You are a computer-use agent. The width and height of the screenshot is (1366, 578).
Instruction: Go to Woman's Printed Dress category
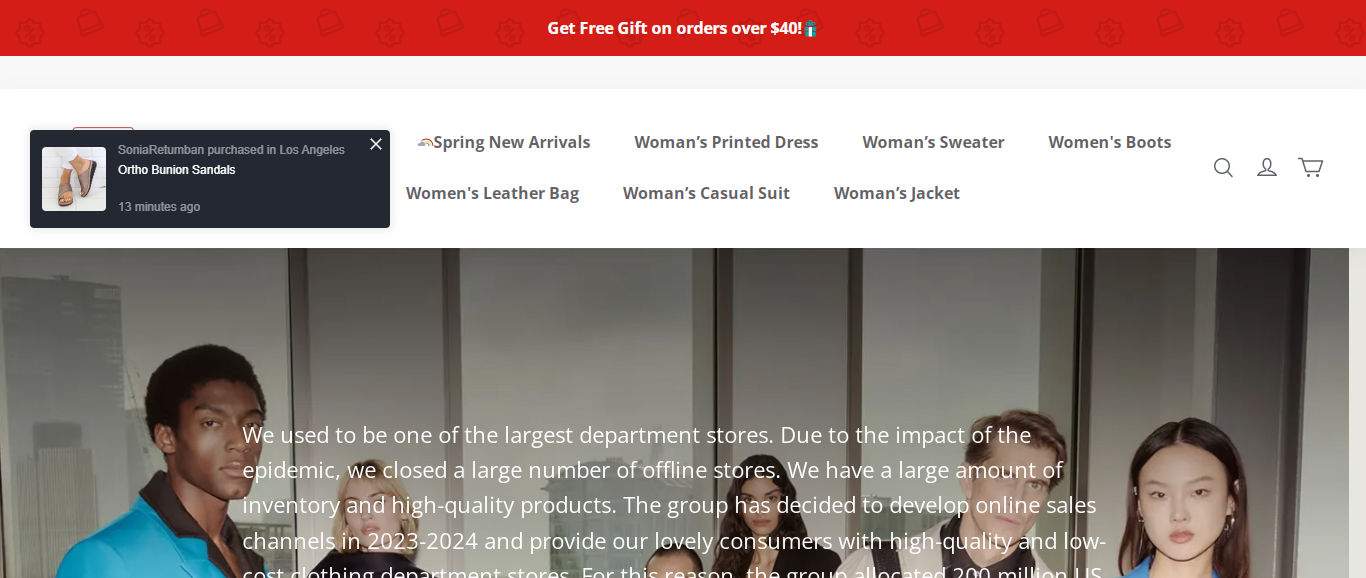(726, 142)
